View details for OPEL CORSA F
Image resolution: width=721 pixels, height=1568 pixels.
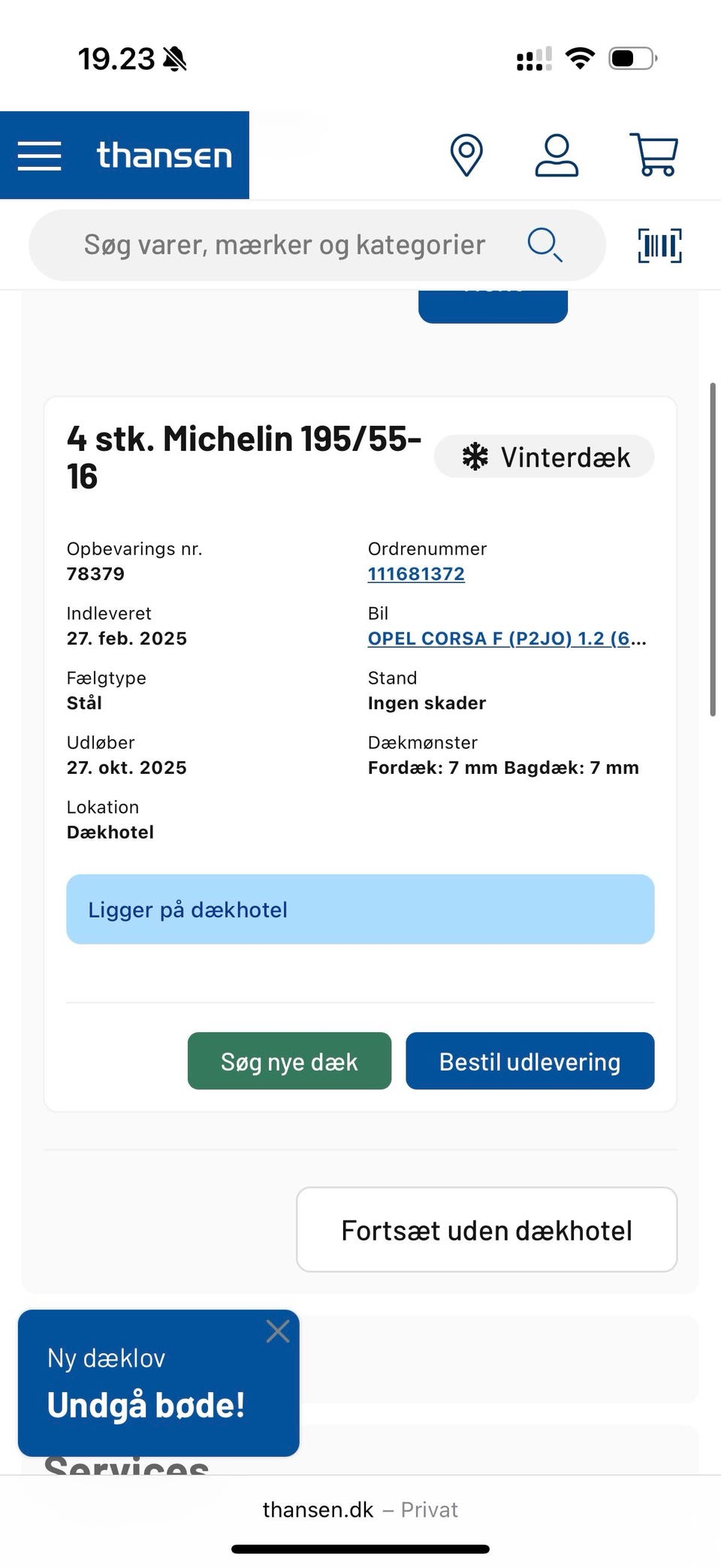click(505, 638)
